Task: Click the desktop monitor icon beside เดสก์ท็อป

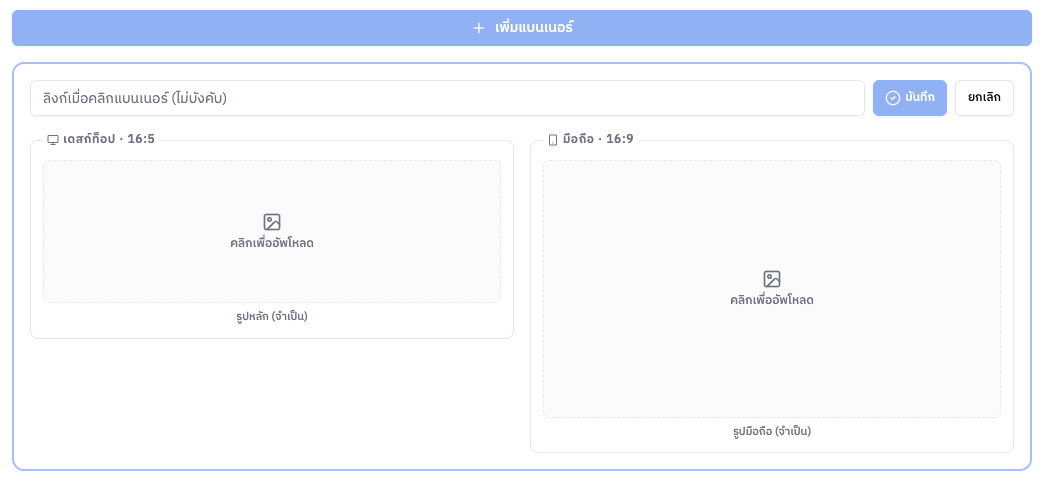Action: [x=53, y=140]
